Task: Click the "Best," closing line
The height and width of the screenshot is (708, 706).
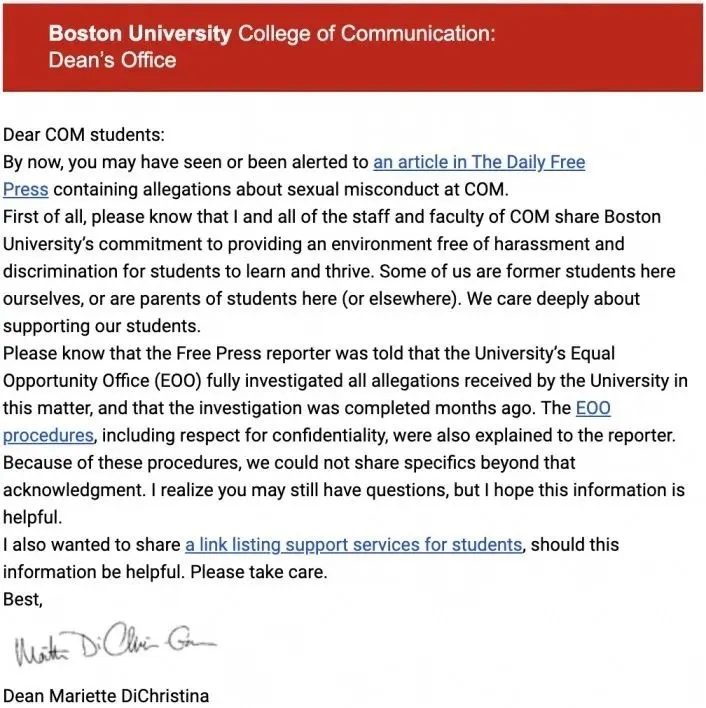Action: point(24,599)
